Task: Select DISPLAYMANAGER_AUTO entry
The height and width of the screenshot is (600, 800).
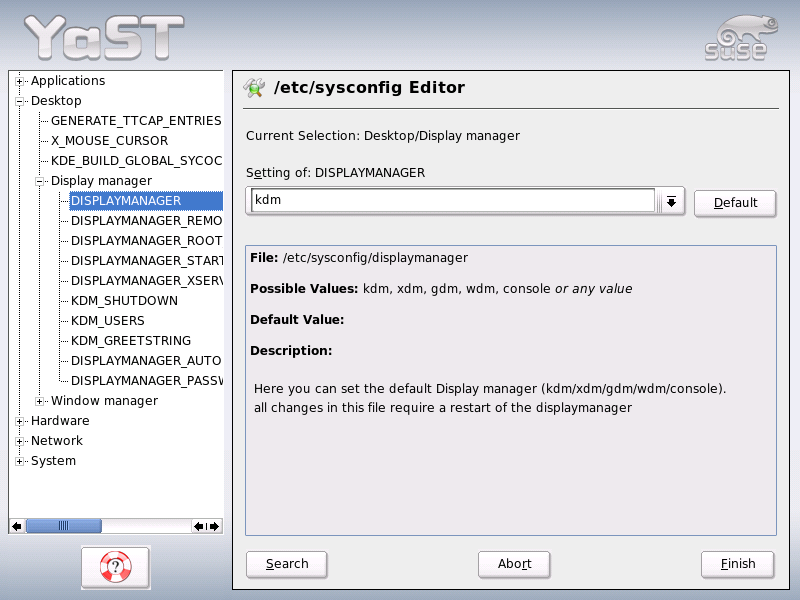Action: pos(146,361)
